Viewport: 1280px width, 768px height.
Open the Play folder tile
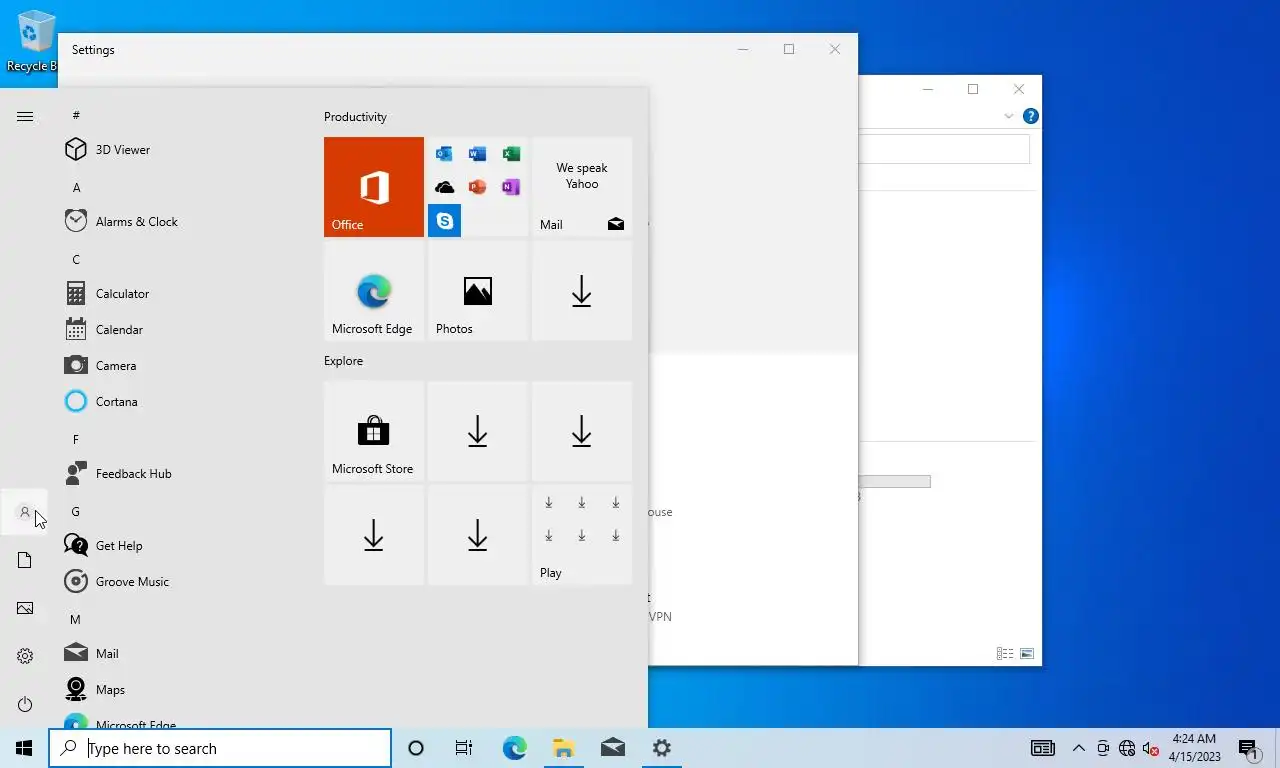click(x=582, y=535)
